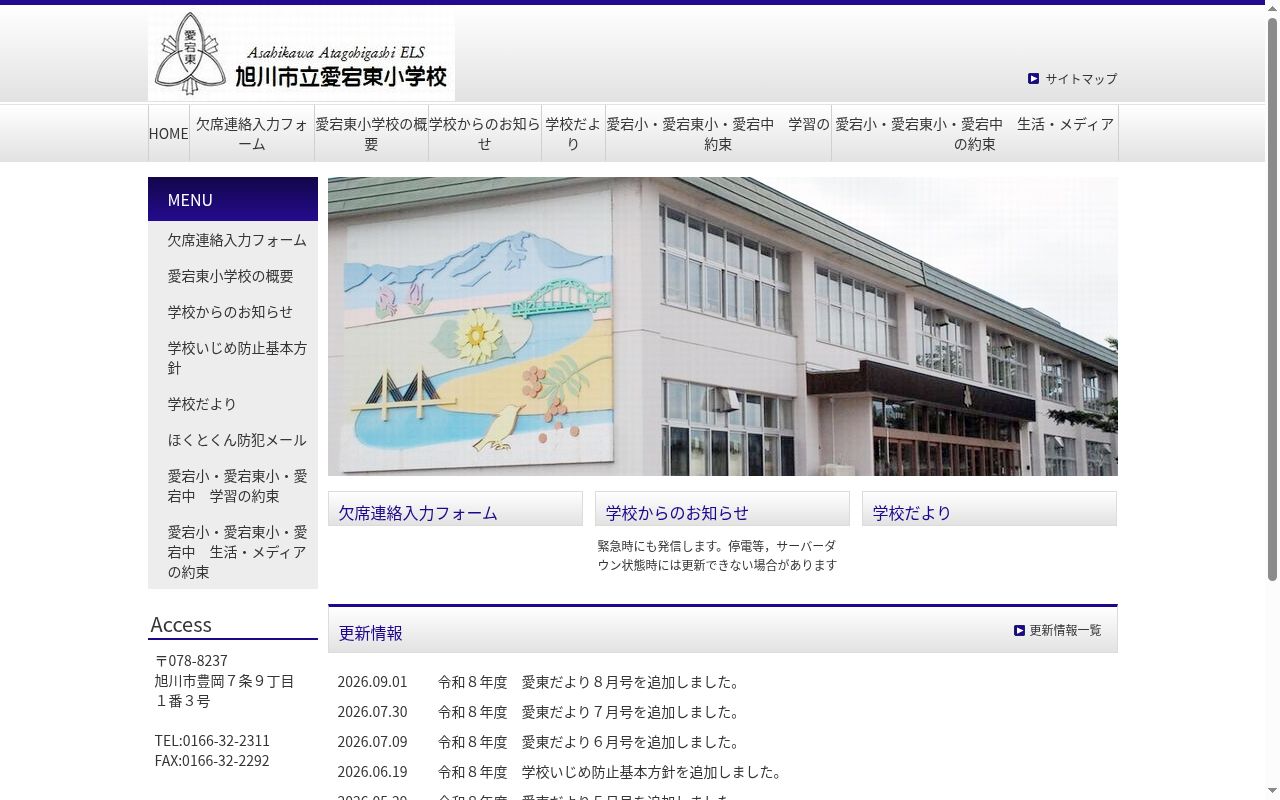Select 学校だより in top navigation

coord(573,133)
